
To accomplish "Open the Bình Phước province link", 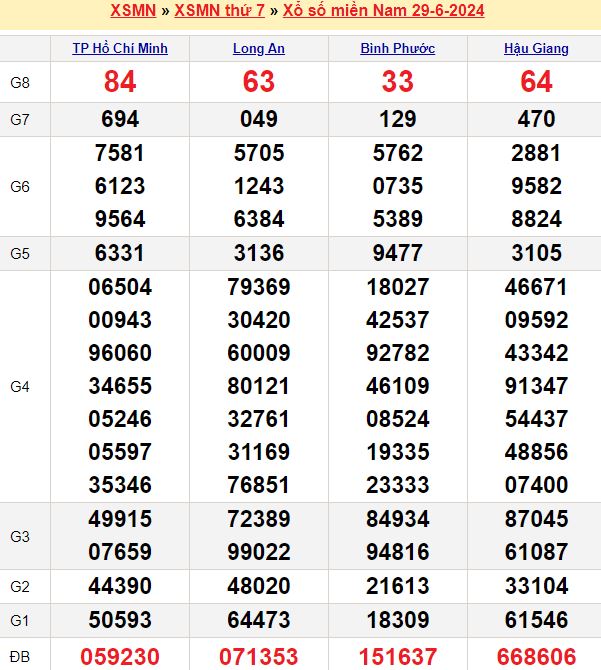I will [397, 48].
